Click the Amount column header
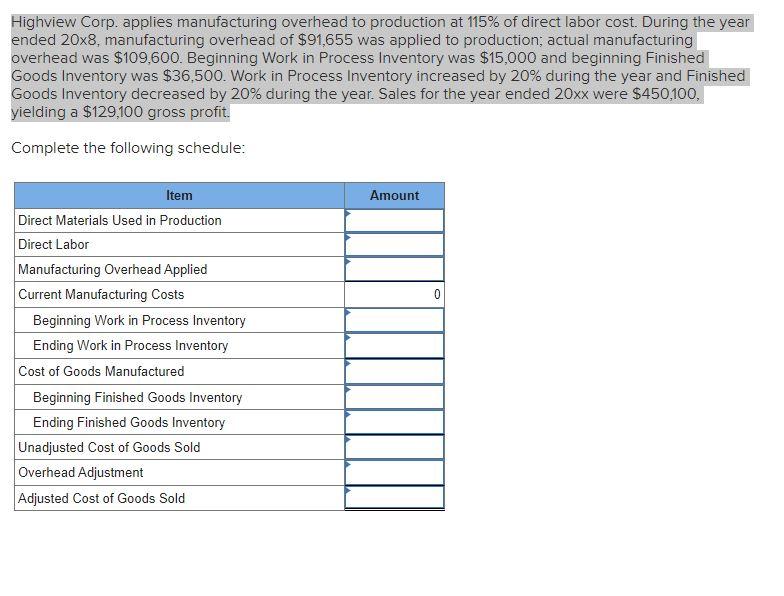784x596 pixels. coord(394,196)
